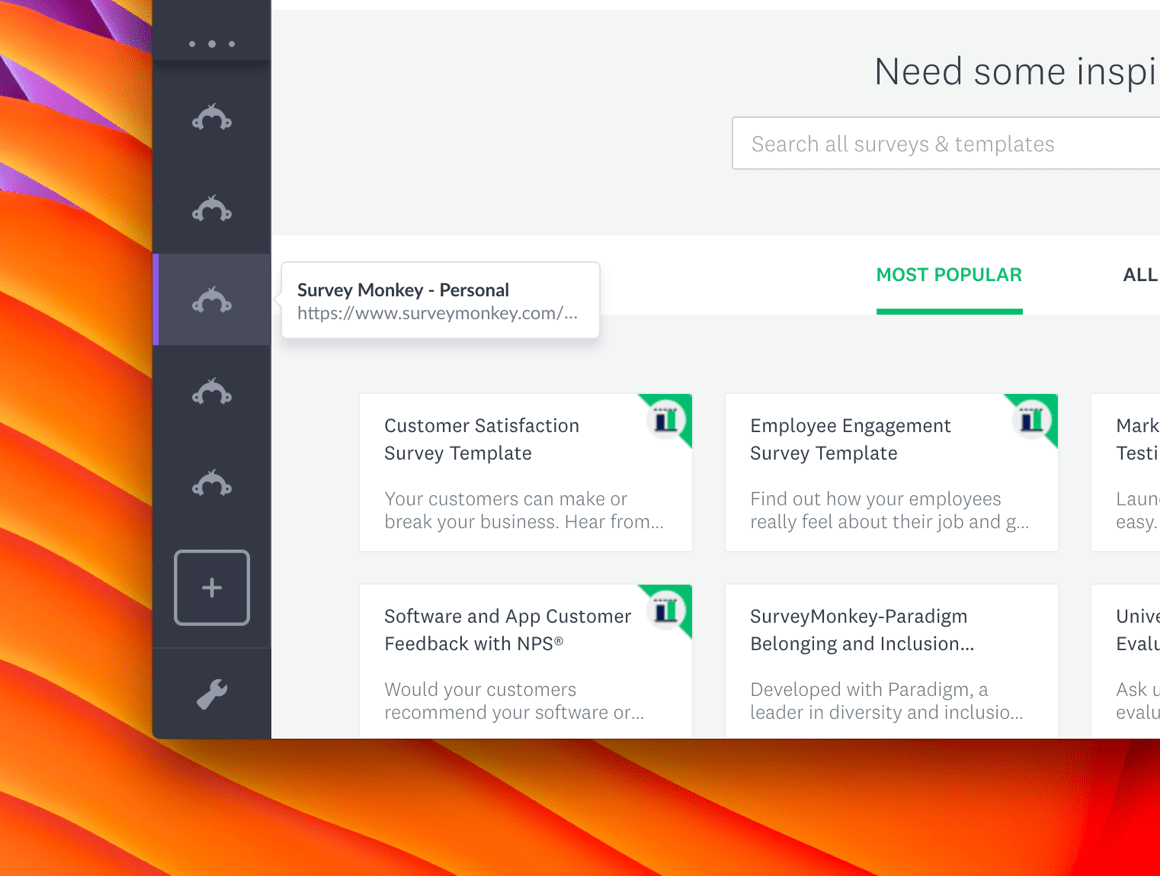1160x876 pixels.
Task: Click 'Find out how your employees' description
Action: [889, 511]
